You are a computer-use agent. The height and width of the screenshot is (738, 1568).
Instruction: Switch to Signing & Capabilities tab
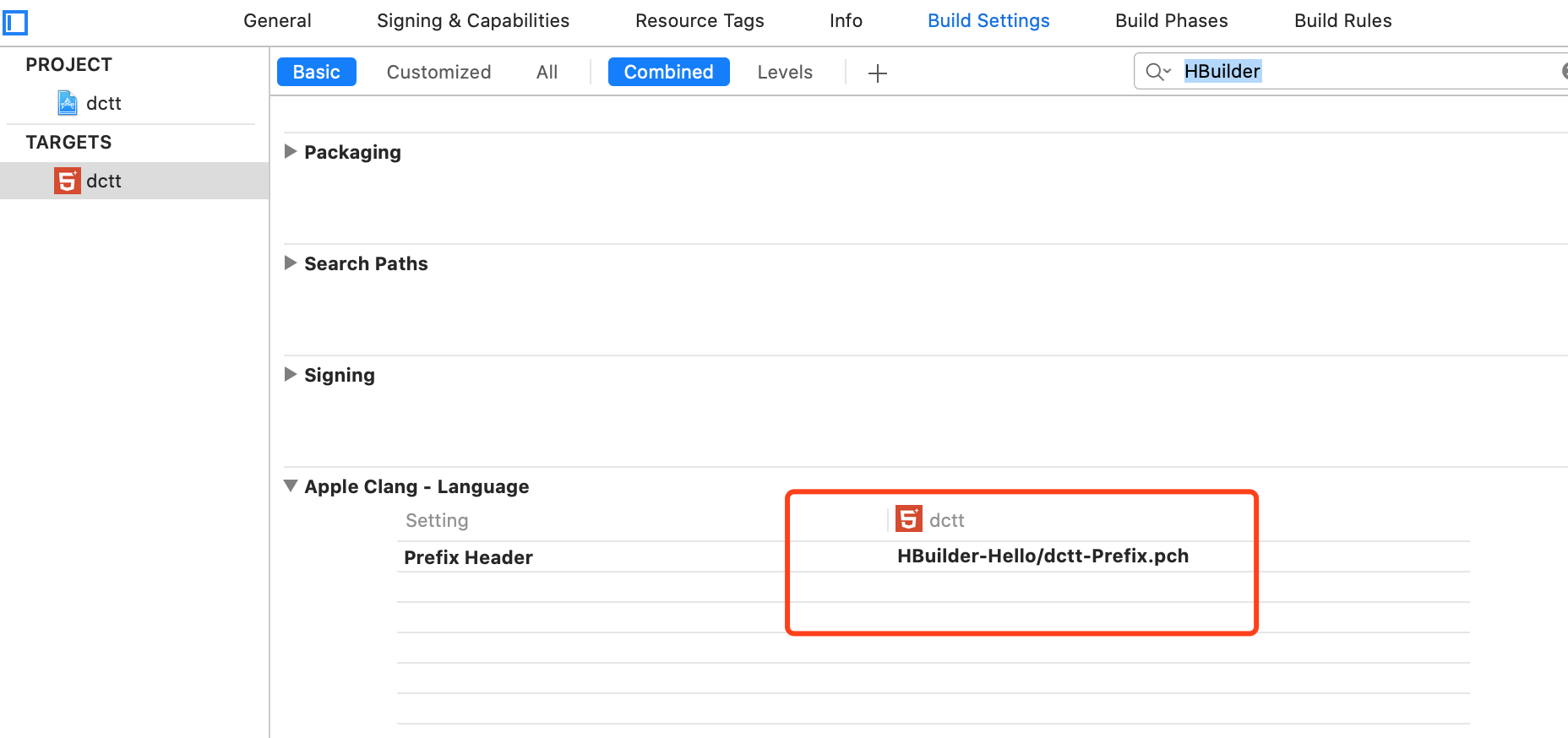point(473,21)
